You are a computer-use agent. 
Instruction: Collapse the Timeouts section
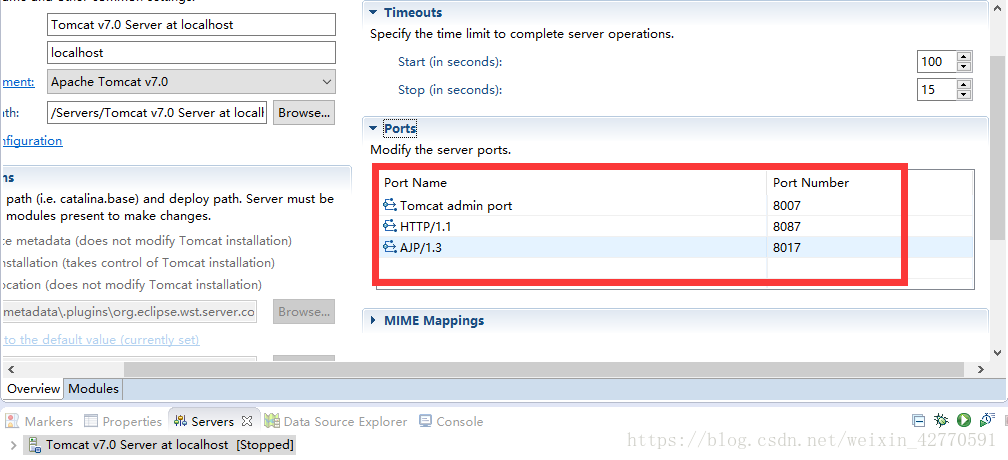(372, 12)
